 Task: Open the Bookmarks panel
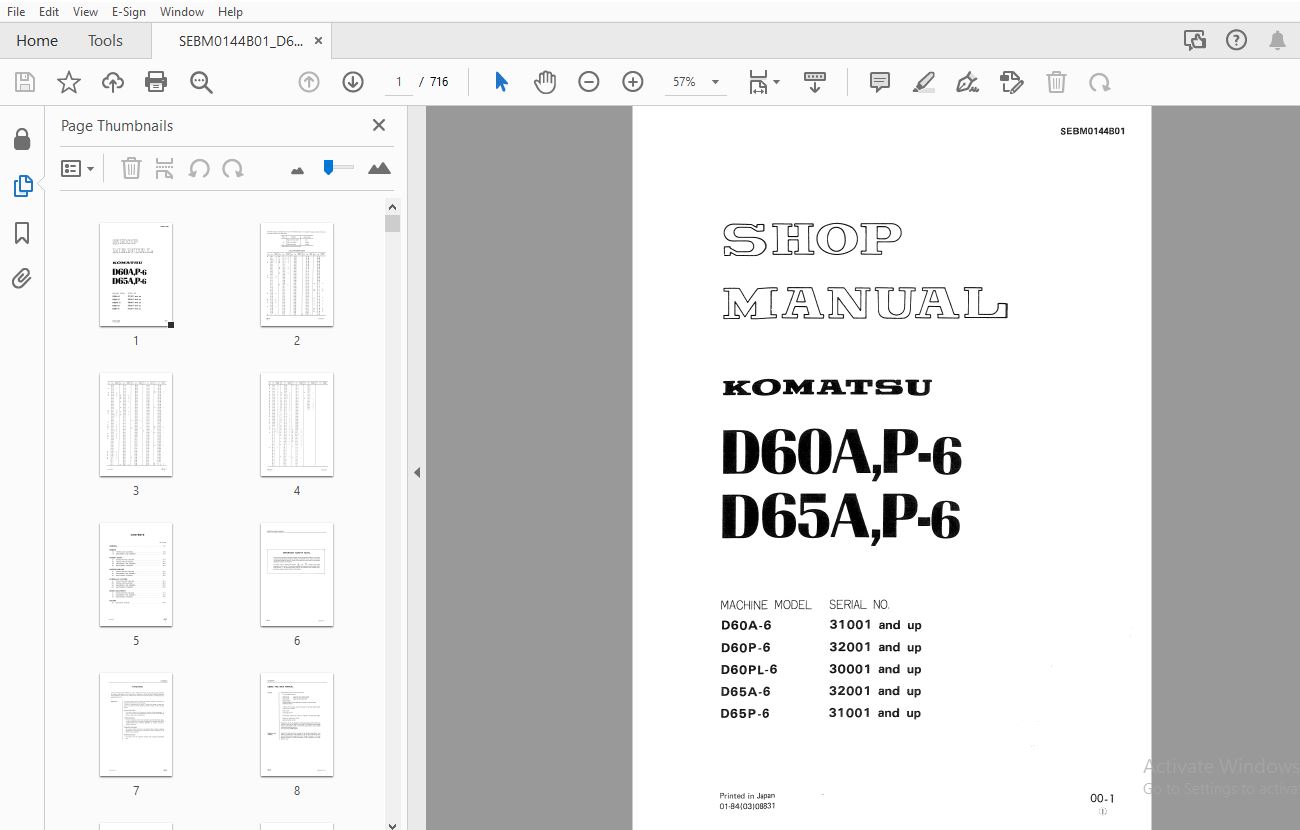click(x=22, y=233)
